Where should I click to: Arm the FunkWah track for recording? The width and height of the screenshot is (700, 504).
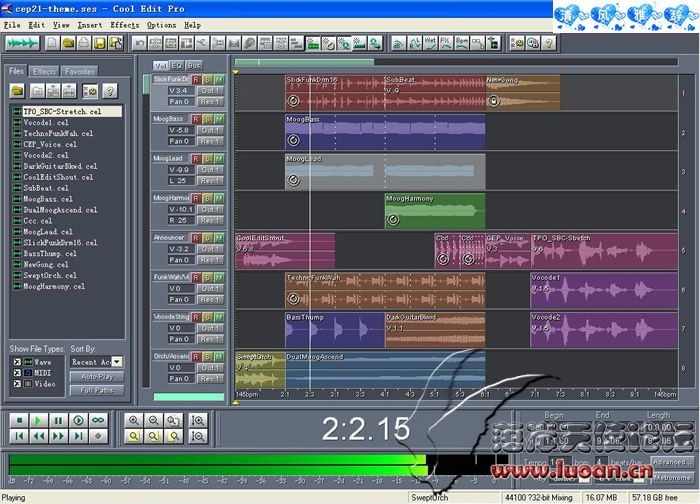point(196,277)
